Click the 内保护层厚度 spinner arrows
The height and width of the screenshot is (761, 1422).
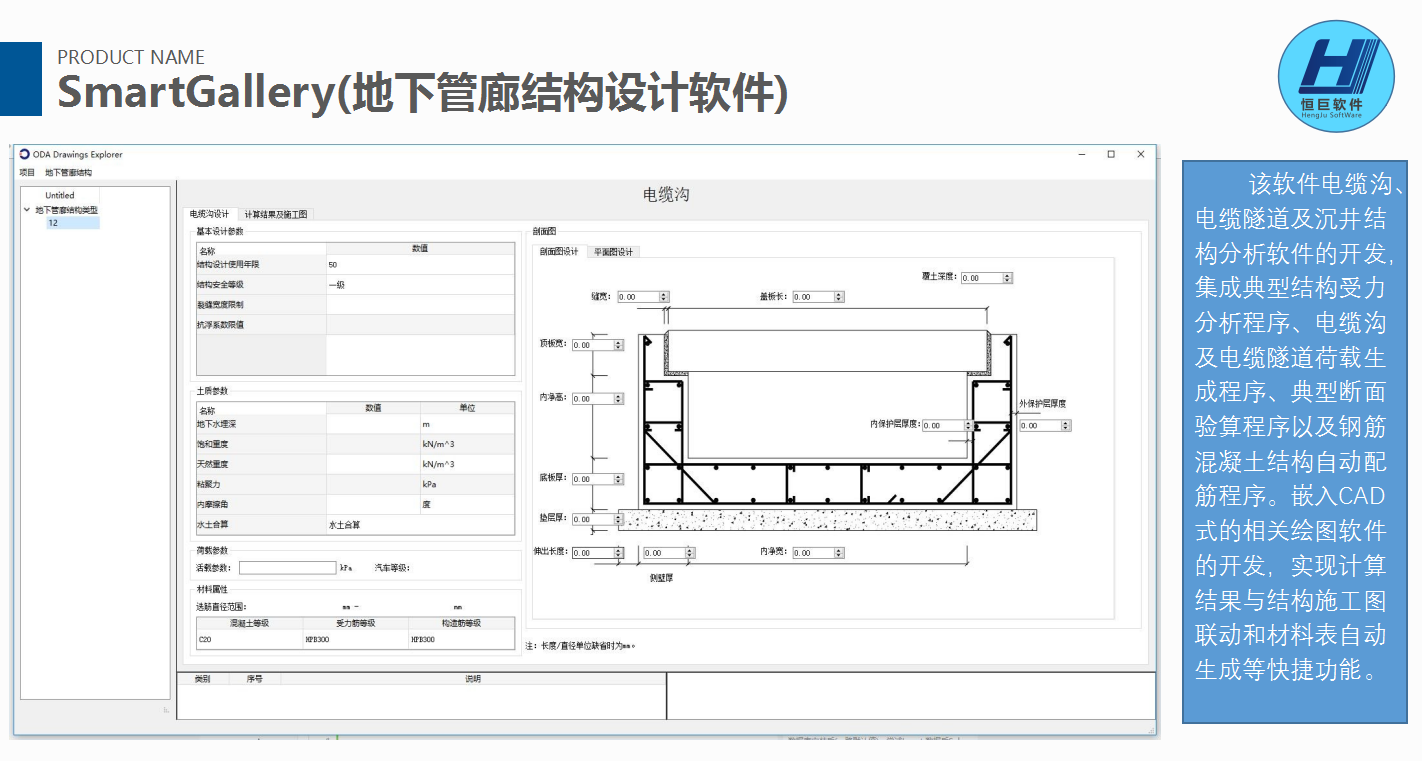968,425
